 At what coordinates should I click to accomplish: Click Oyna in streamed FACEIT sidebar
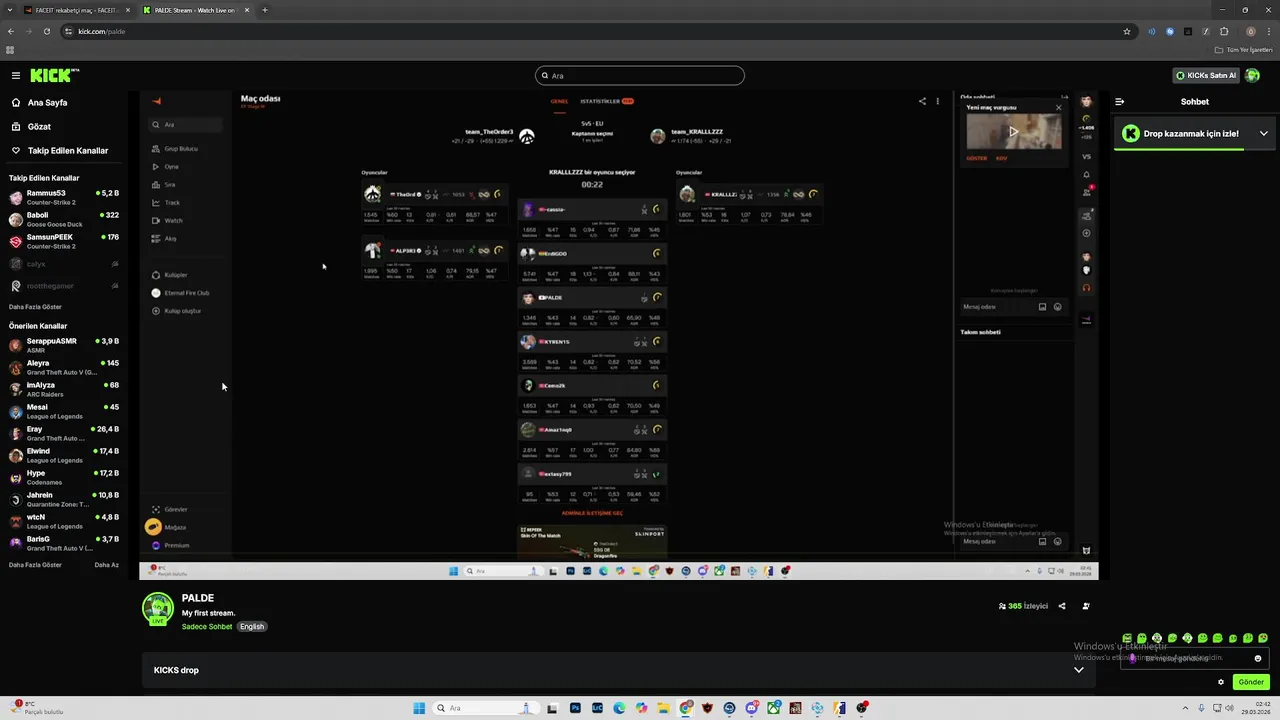(171, 167)
